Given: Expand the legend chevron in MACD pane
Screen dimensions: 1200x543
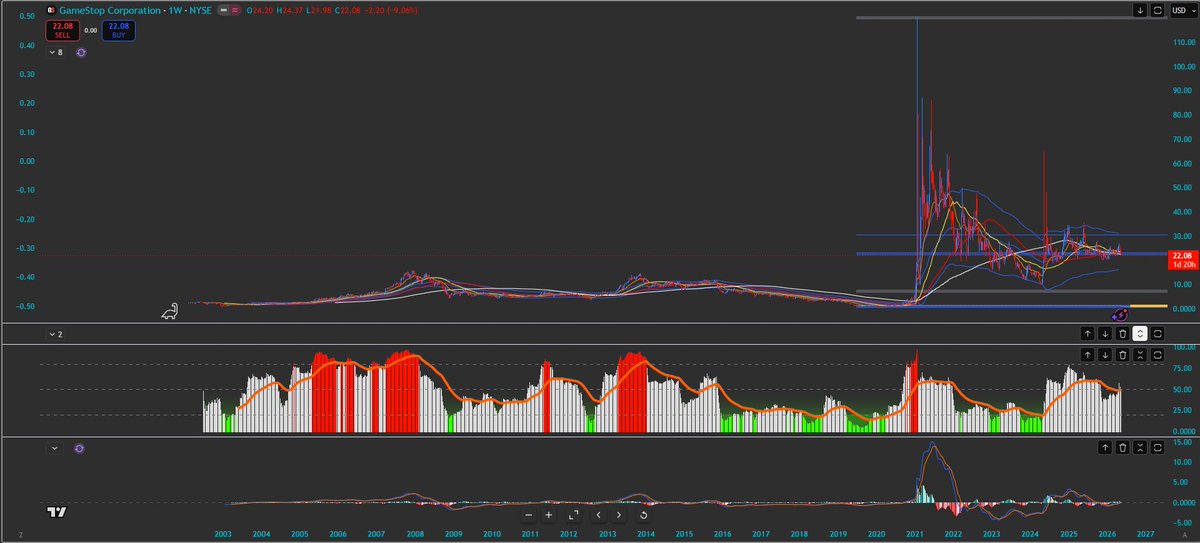Looking at the screenshot, I should 55,449.
